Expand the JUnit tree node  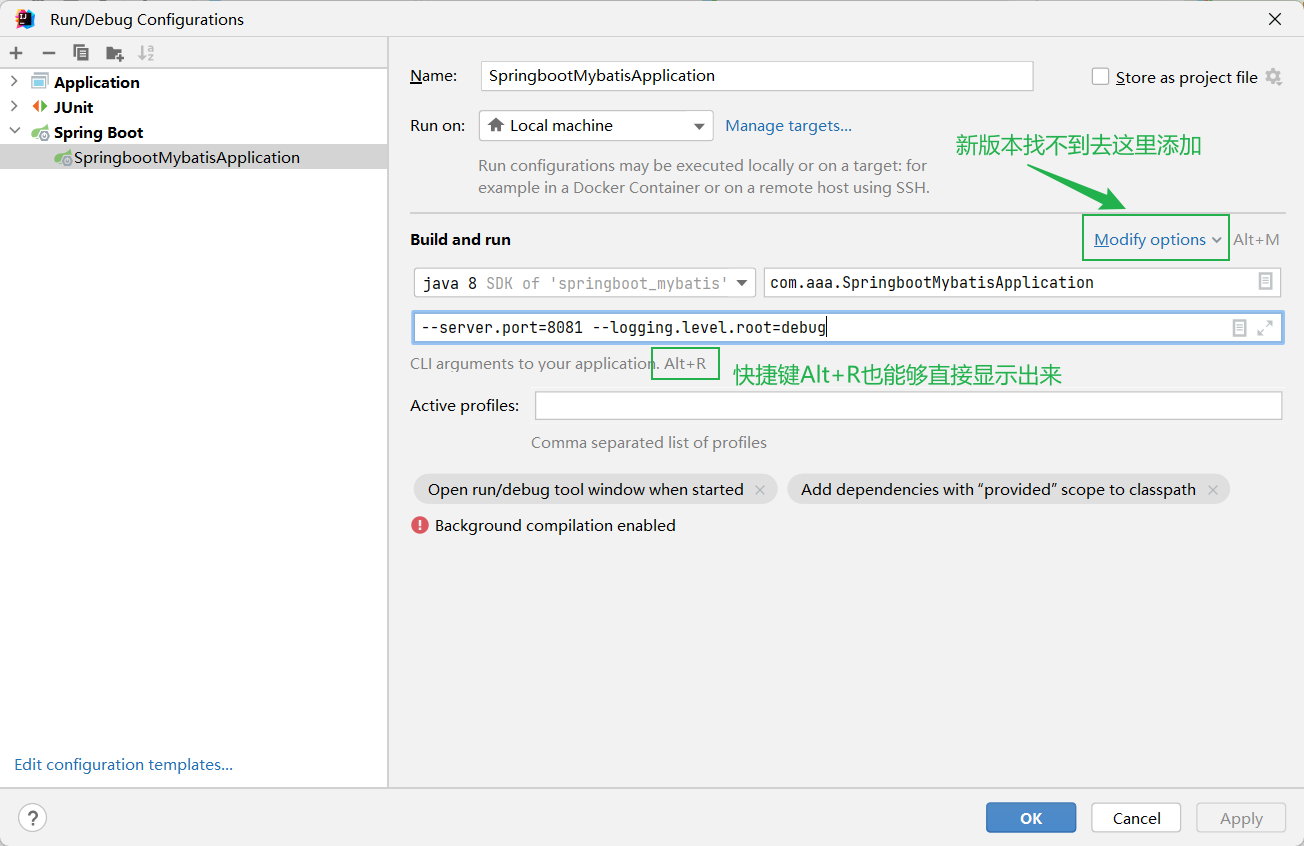pos(14,106)
